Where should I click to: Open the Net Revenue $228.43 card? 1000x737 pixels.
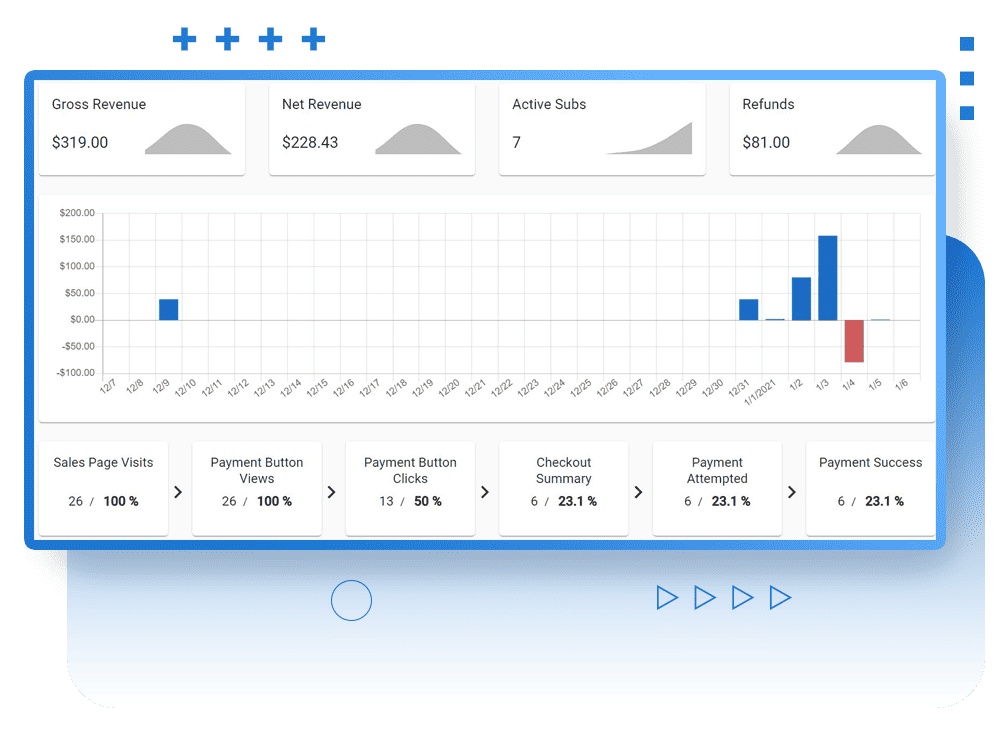pyautogui.click(x=372, y=129)
